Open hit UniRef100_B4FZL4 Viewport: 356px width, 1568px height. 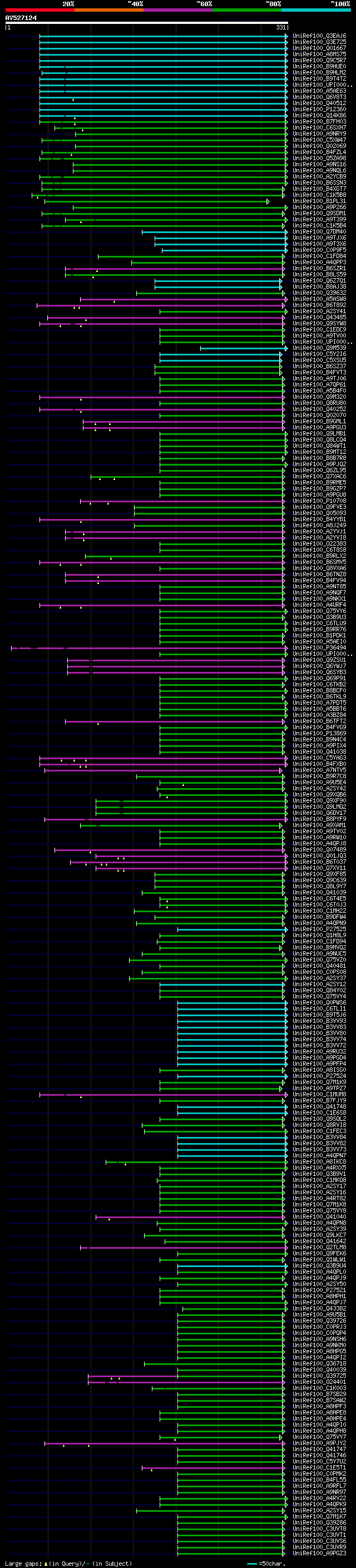pos(319,152)
